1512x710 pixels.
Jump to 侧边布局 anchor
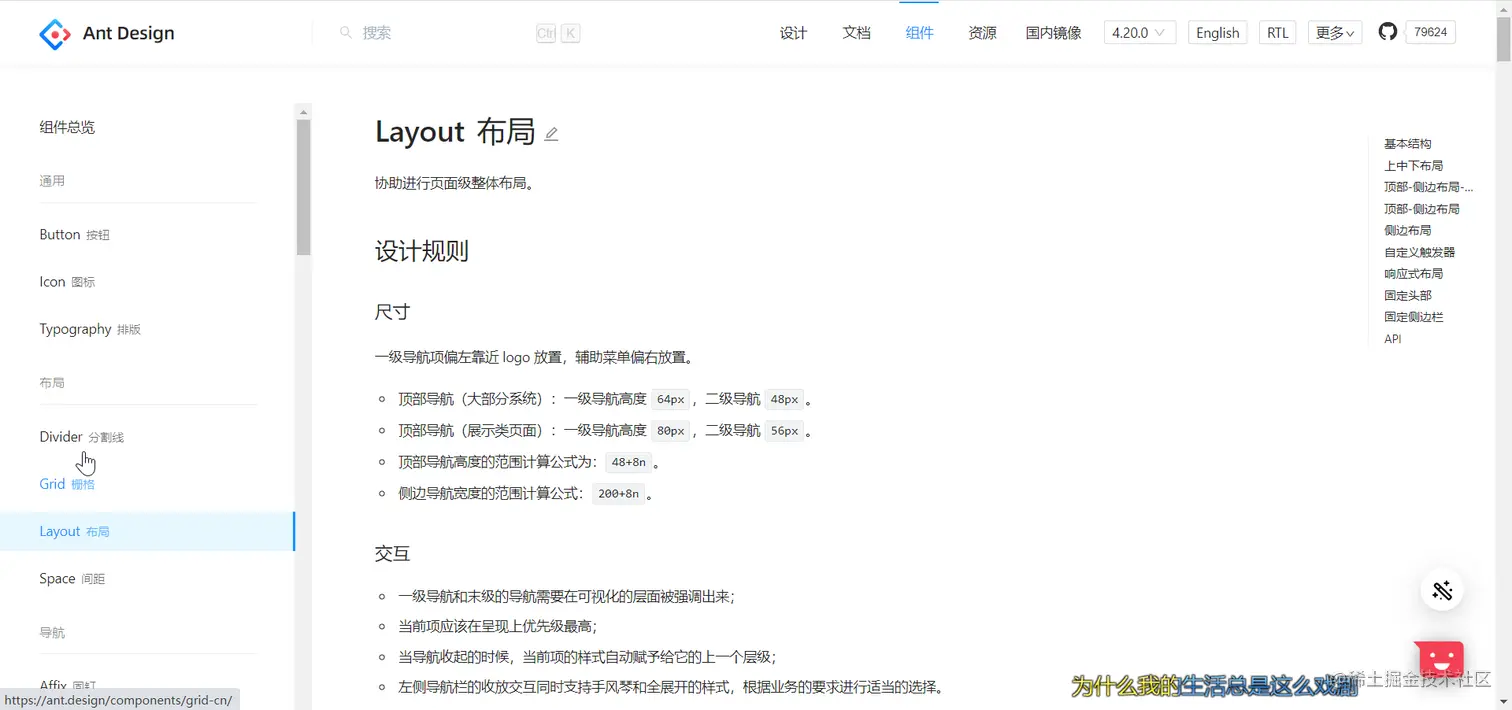coord(1407,231)
